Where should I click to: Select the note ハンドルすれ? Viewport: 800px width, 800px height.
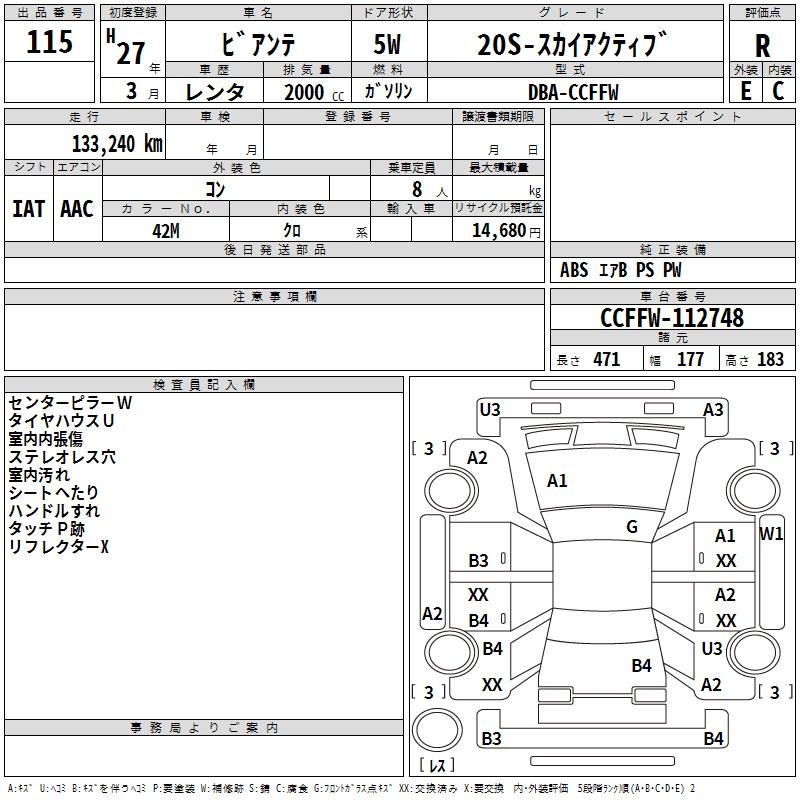(54, 510)
